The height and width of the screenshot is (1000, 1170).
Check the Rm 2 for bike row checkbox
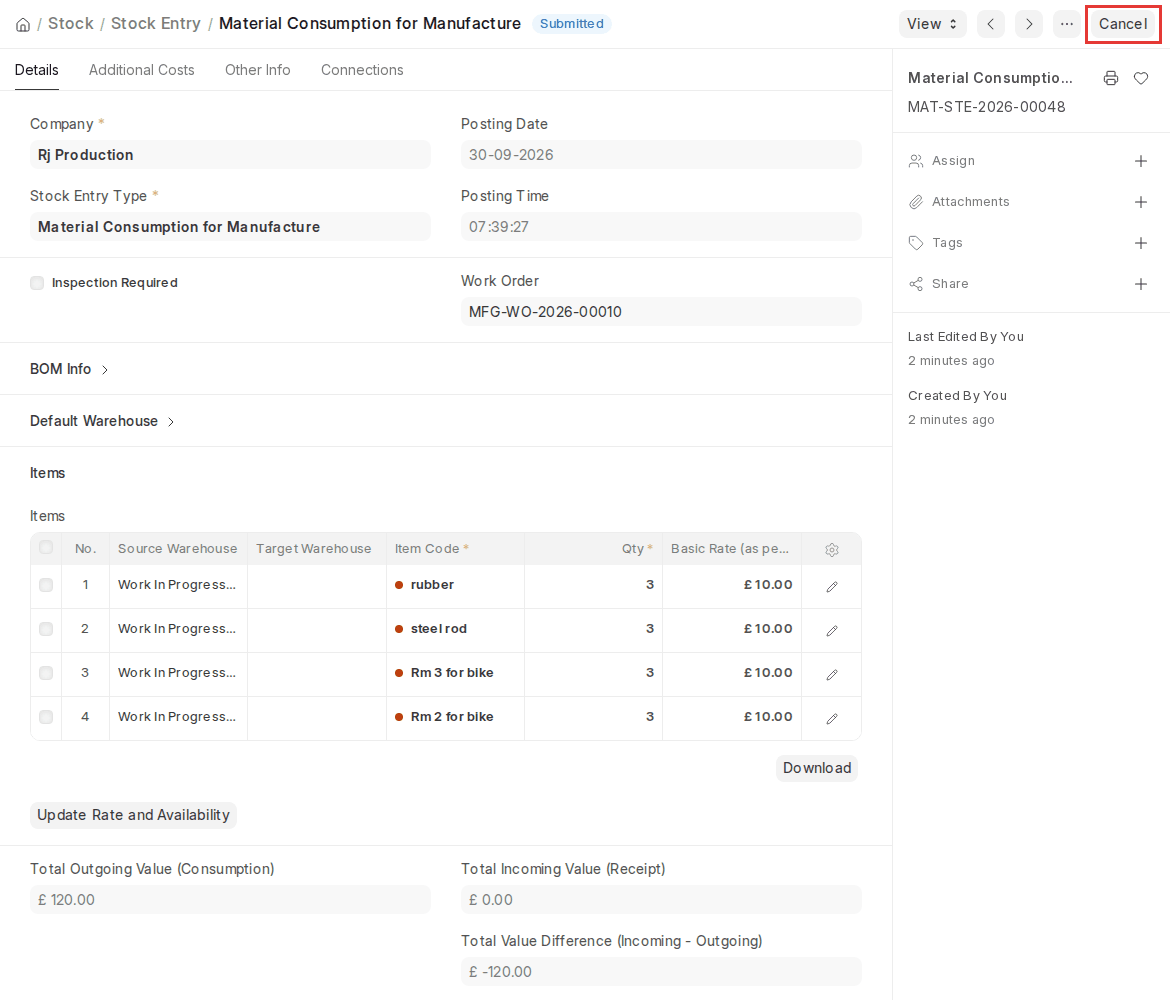[46, 717]
